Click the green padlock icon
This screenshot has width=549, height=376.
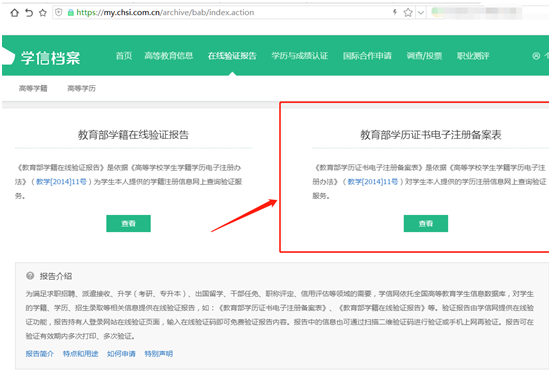(71, 13)
